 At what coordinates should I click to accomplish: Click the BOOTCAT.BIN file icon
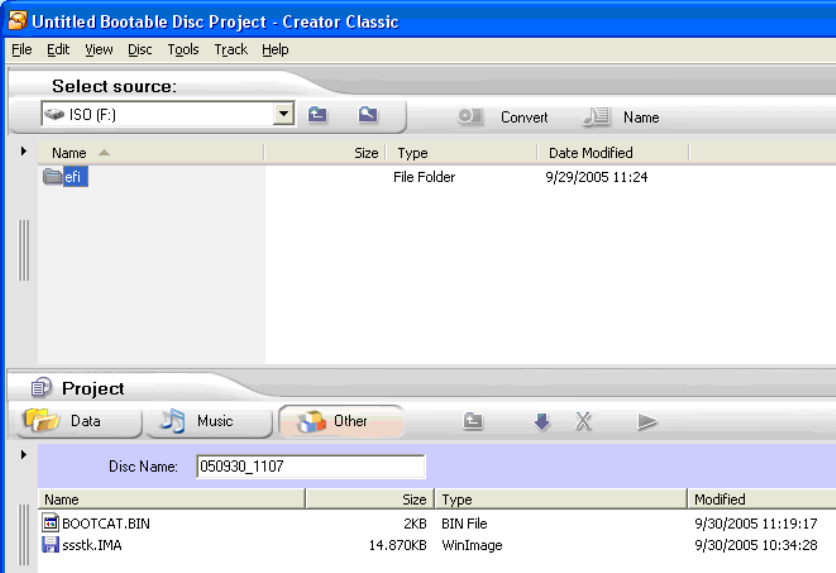click(50, 523)
